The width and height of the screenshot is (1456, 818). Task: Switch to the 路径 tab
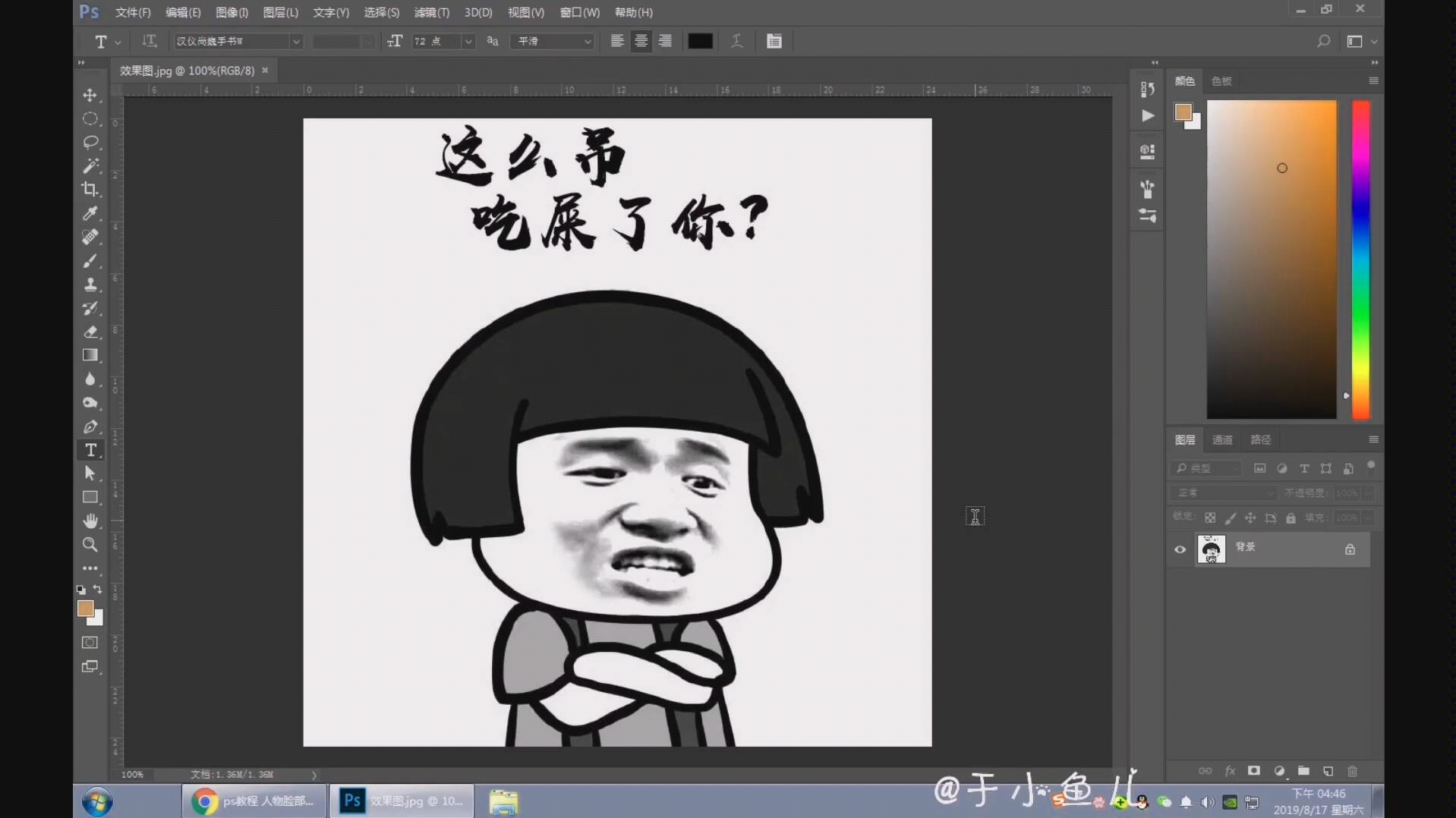click(x=1260, y=439)
